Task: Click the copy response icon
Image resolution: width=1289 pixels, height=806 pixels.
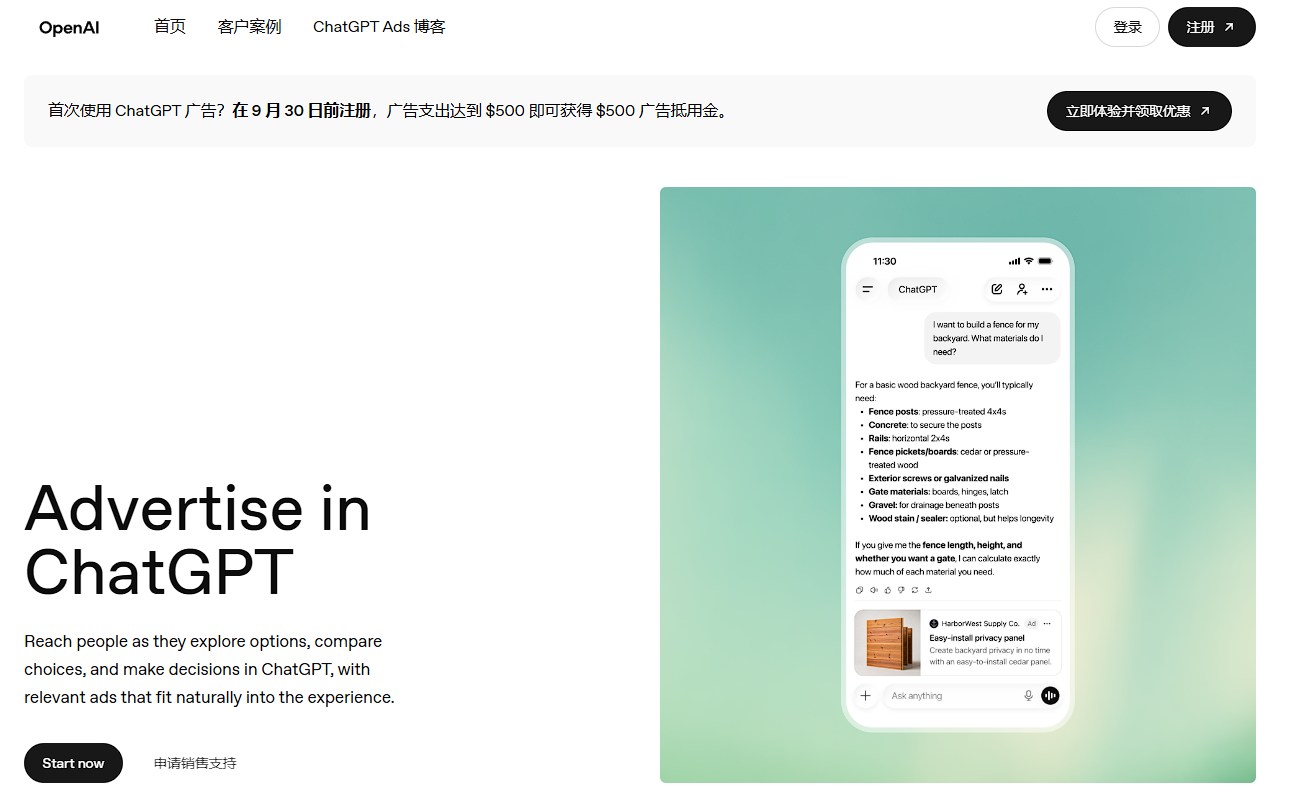Action: [859, 590]
